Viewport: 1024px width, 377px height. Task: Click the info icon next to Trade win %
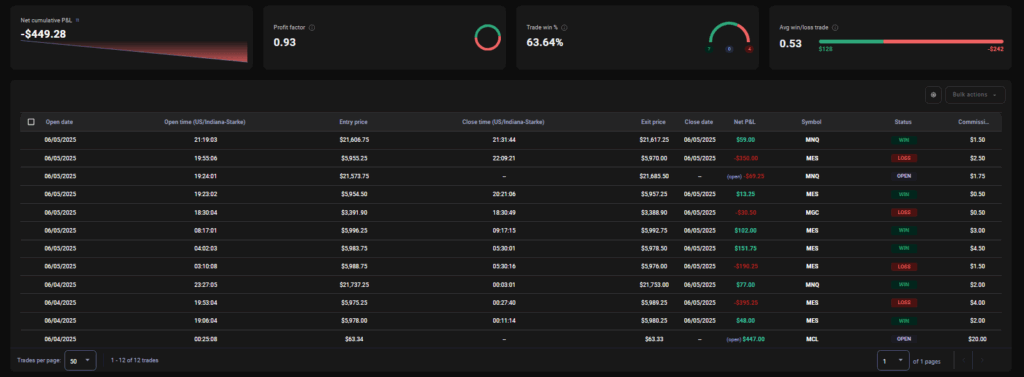564,28
